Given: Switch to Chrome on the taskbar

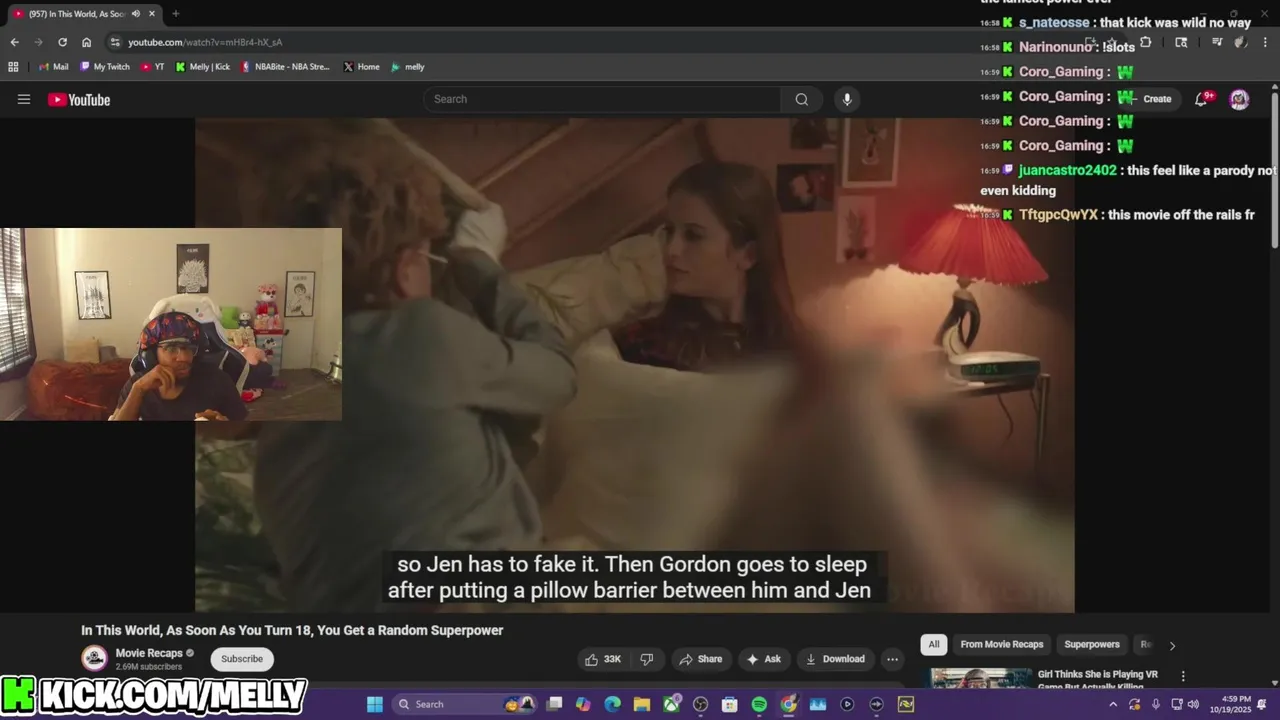Looking at the screenshot, I should 789,704.
